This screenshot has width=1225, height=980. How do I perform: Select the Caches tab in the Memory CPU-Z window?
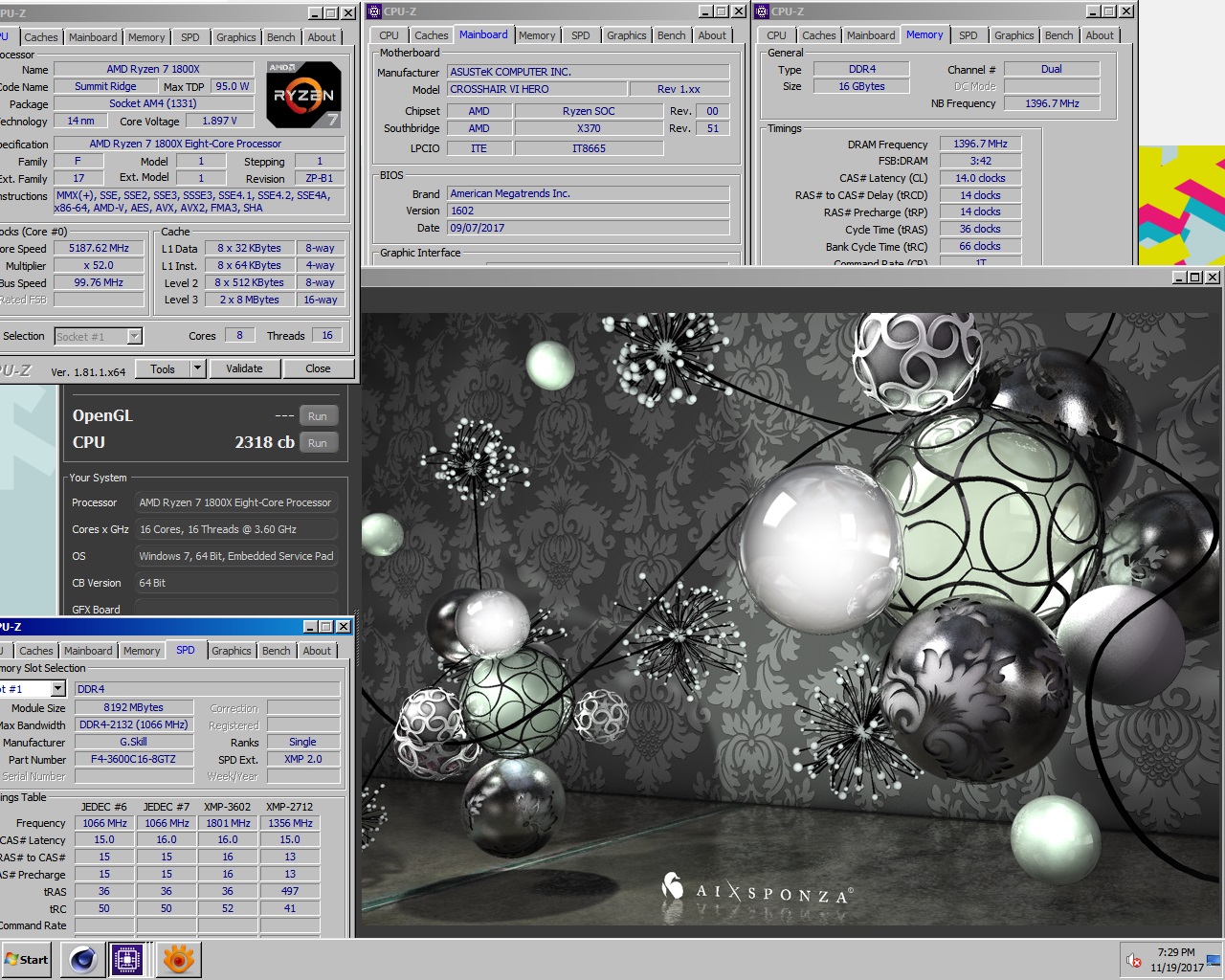818,35
